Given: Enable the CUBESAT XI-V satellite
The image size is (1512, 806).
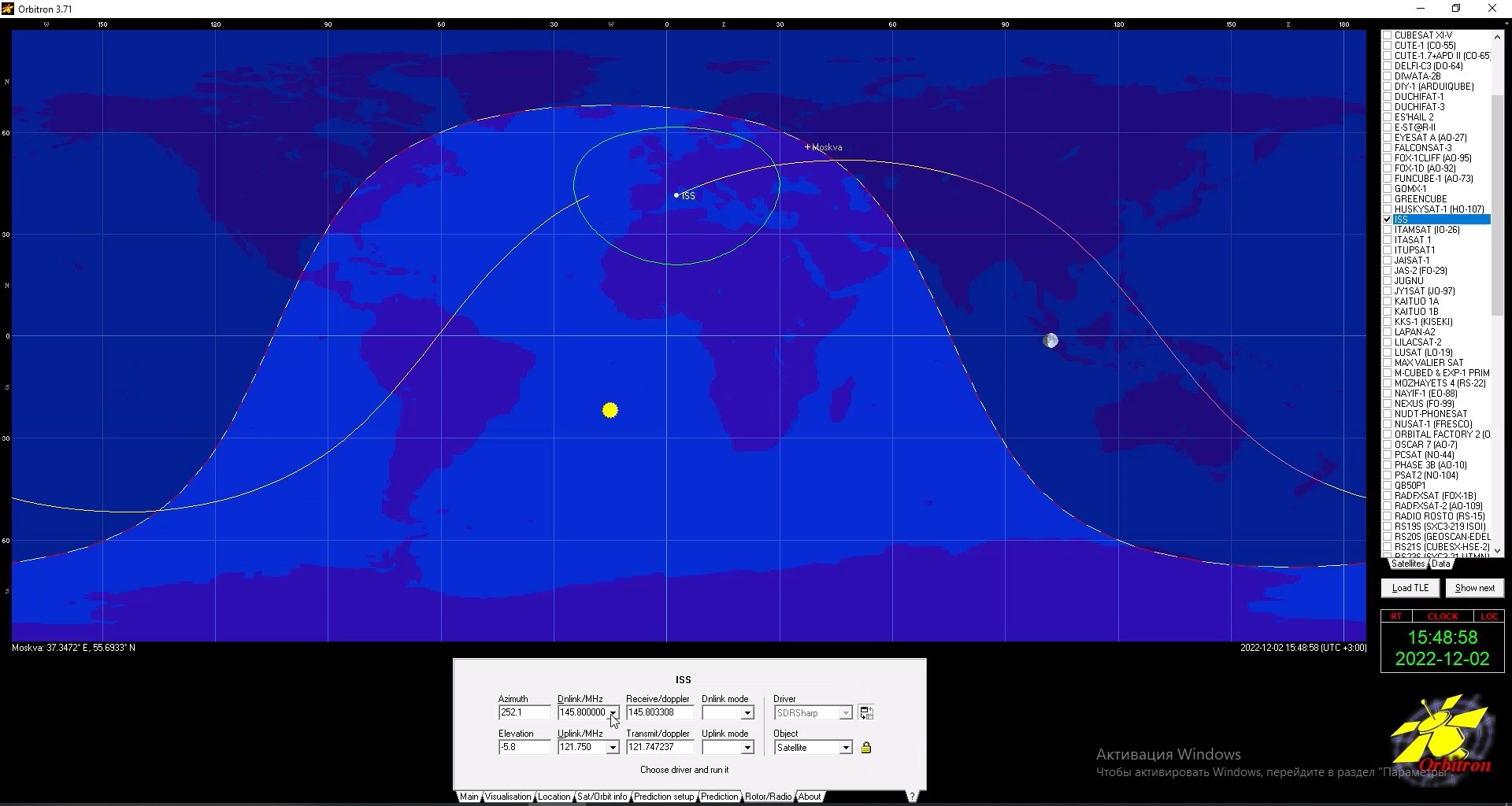Looking at the screenshot, I should [1387, 35].
